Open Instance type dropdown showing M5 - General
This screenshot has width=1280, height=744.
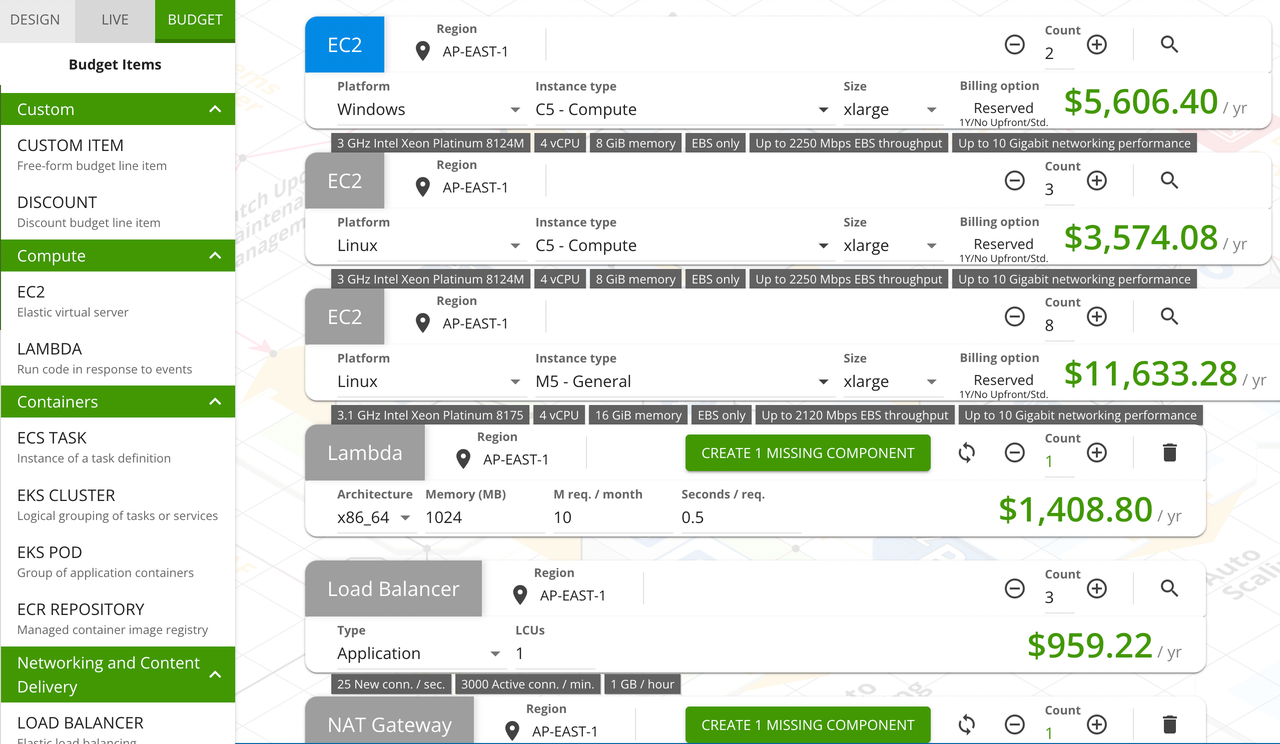[x=683, y=382]
